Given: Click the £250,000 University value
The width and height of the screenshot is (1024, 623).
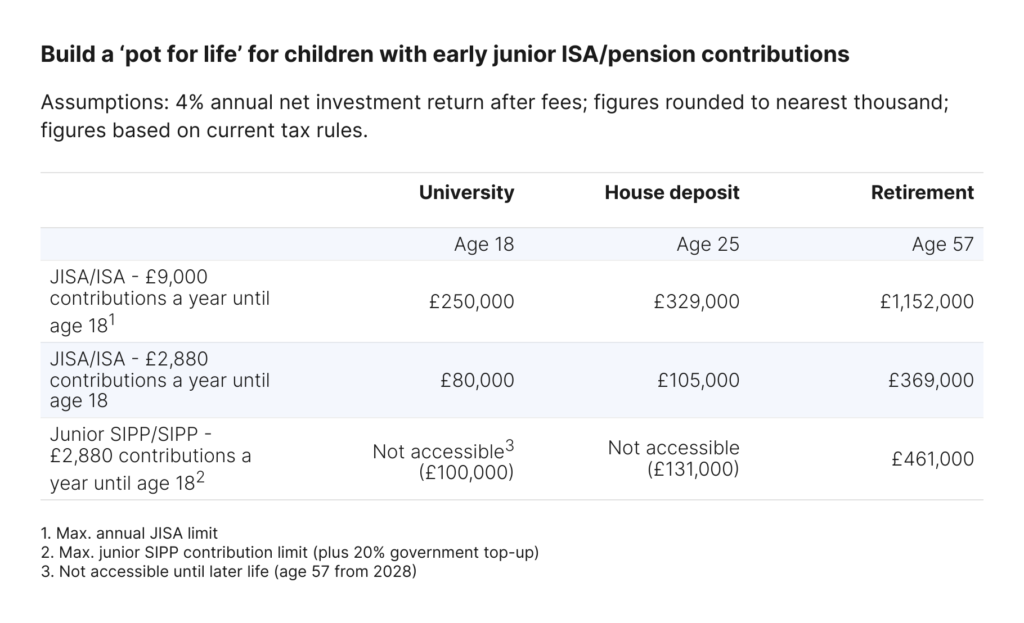Looking at the screenshot, I should pos(472,302).
